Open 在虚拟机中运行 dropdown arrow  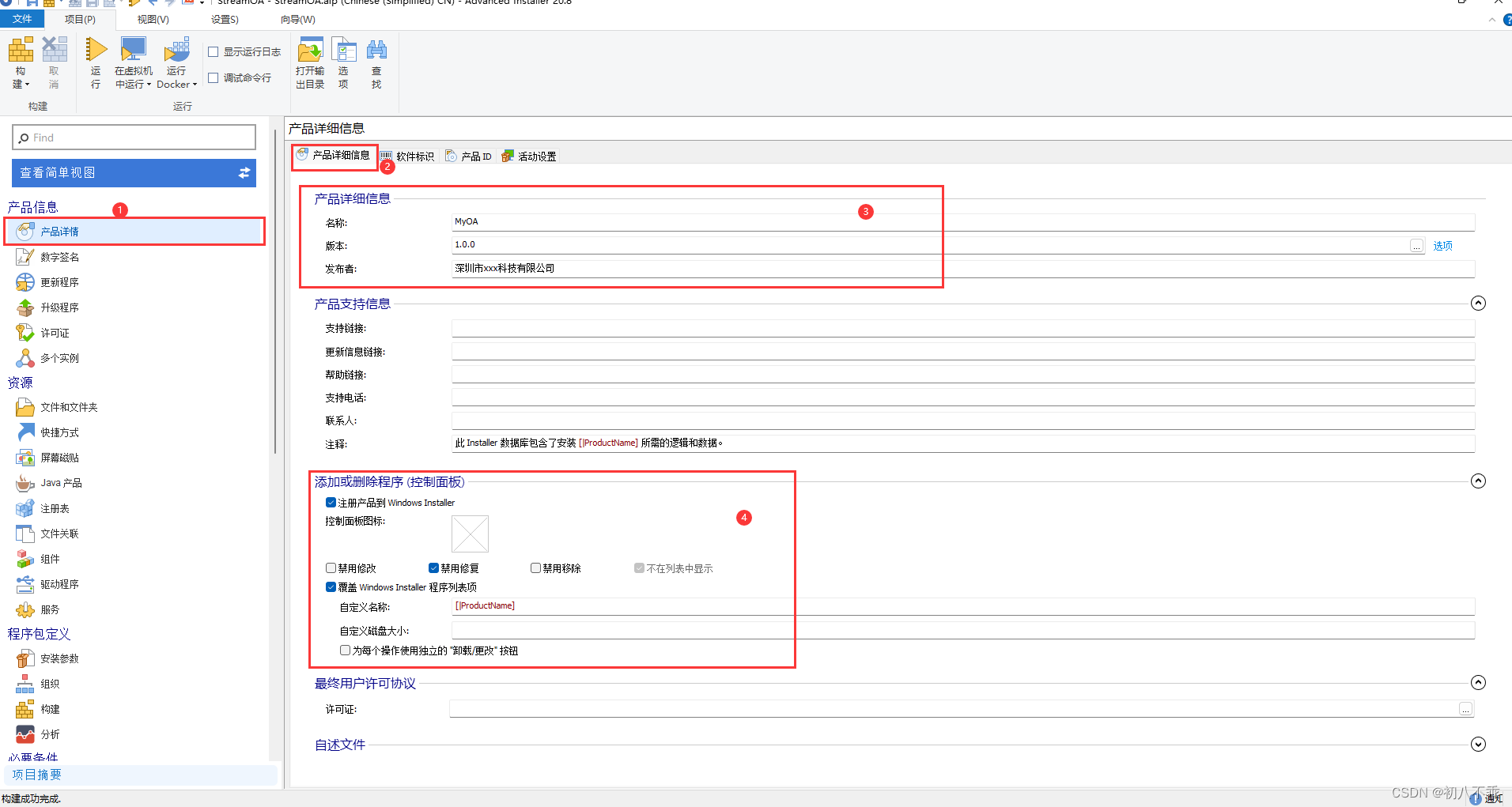(149, 85)
